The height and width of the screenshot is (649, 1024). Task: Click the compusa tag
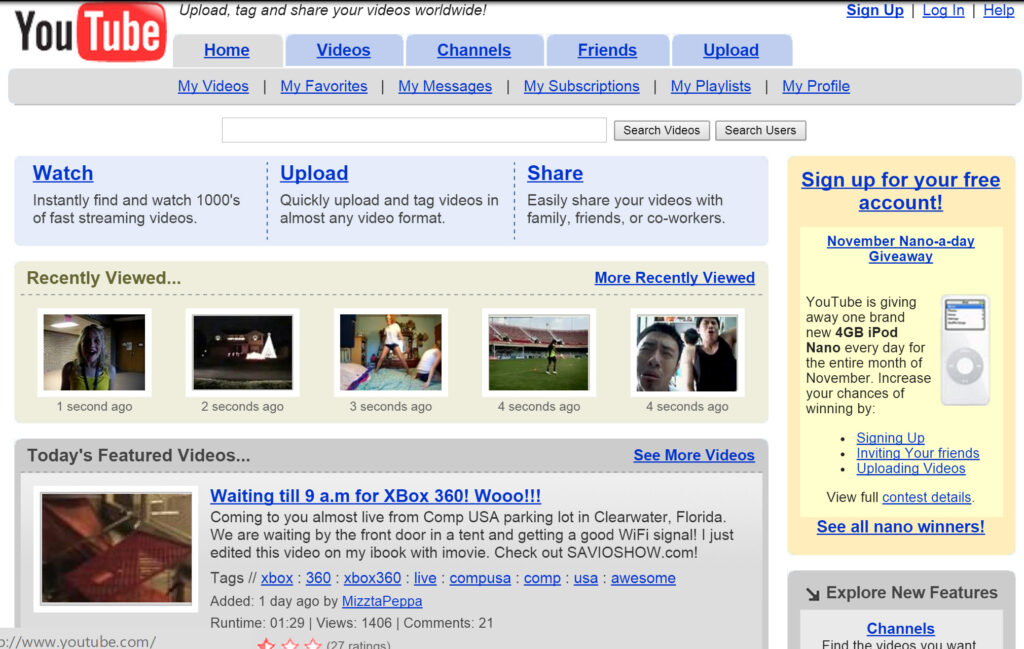point(480,578)
